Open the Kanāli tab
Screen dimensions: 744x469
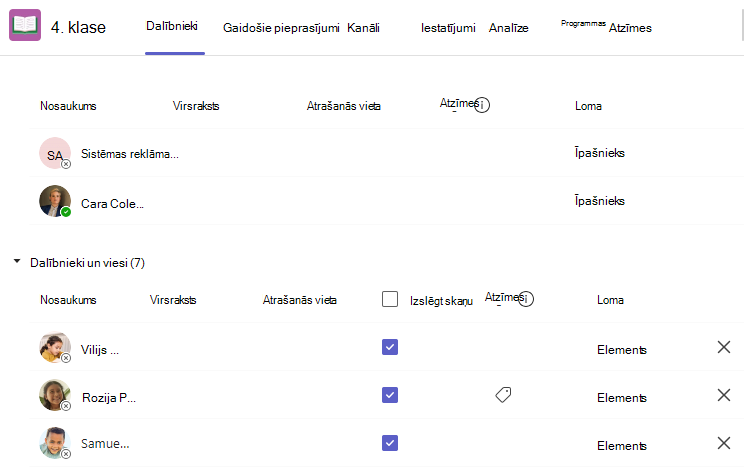(x=363, y=28)
